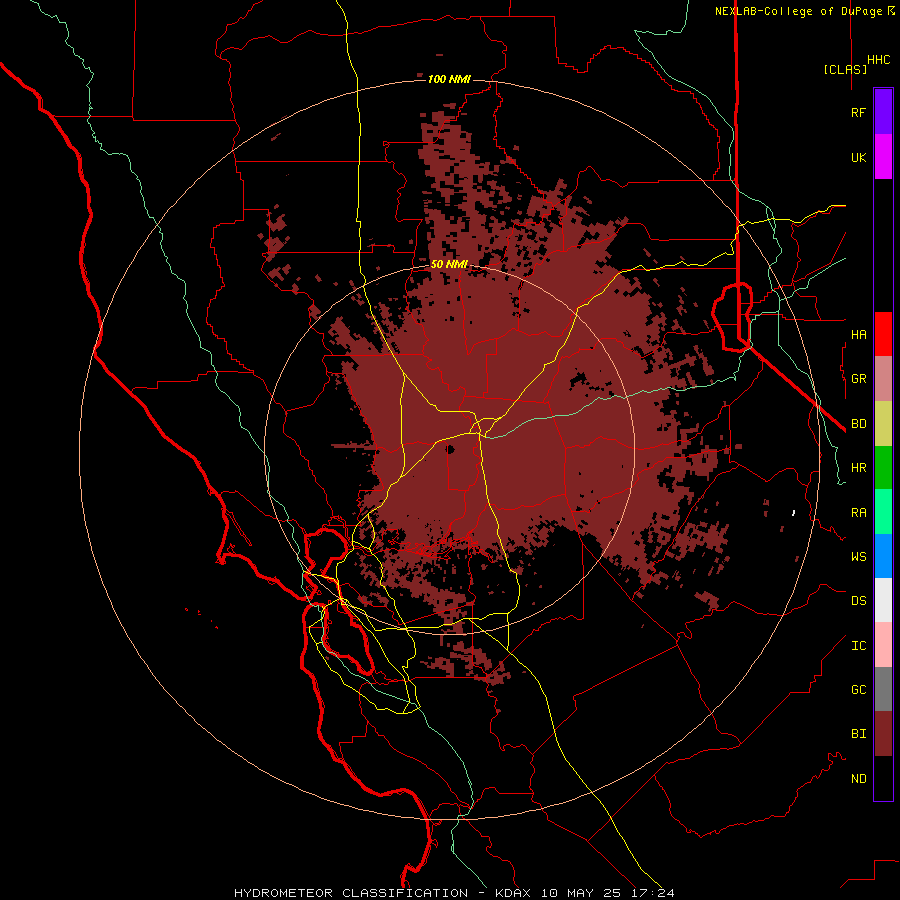The image size is (900, 900).
Task: Click the UK legend label
Action: [858, 158]
